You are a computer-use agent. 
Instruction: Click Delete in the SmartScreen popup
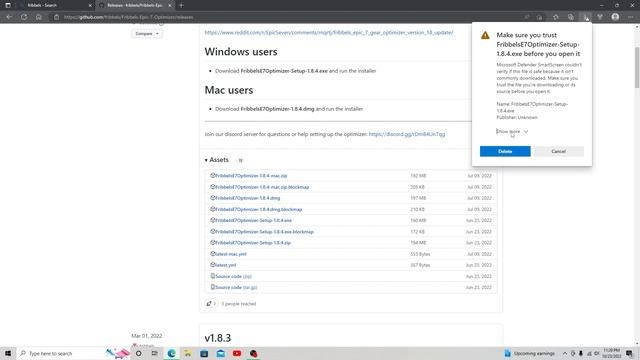tap(505, 151)
